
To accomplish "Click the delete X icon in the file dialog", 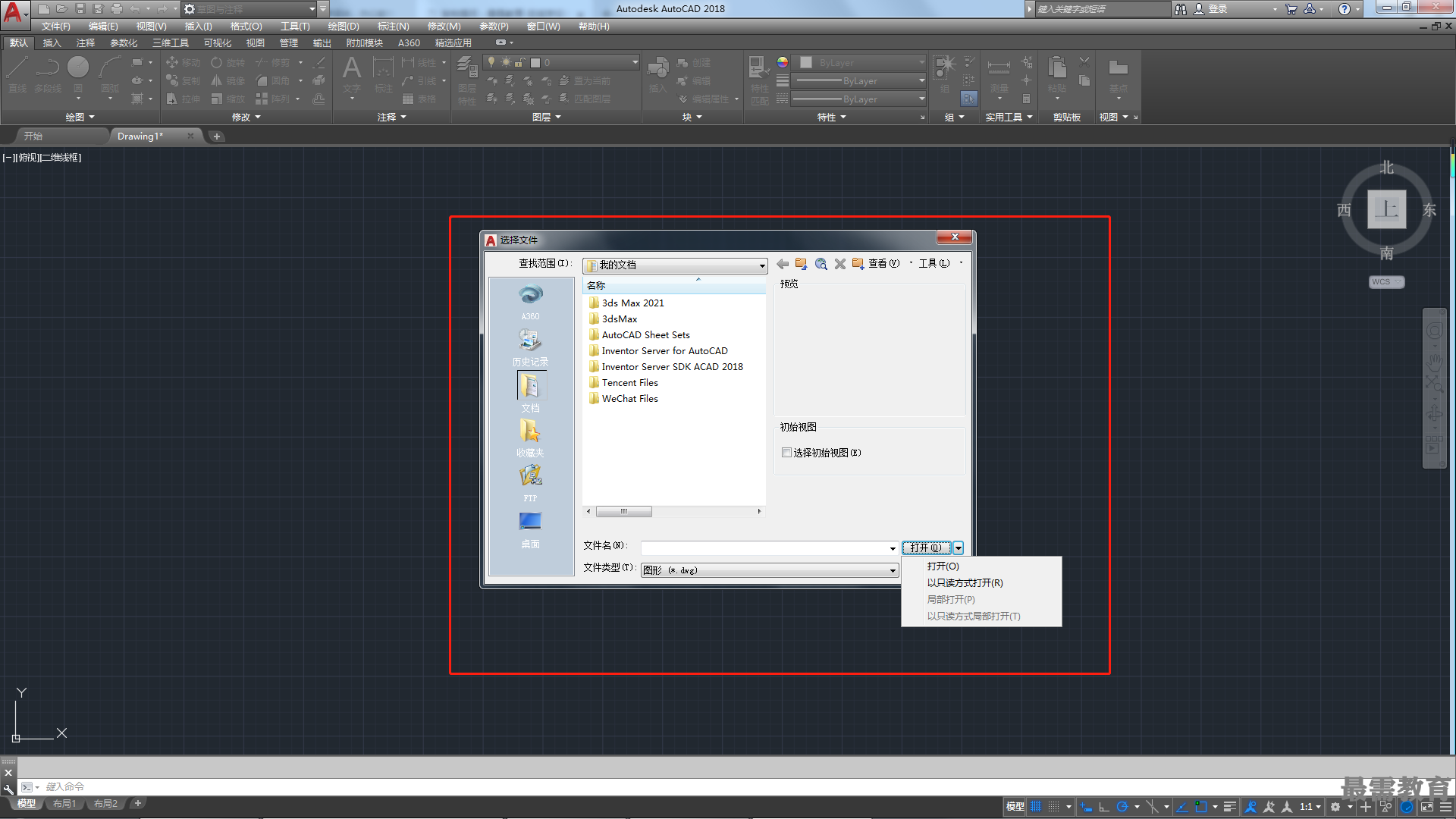I will [x=839, y=264].
